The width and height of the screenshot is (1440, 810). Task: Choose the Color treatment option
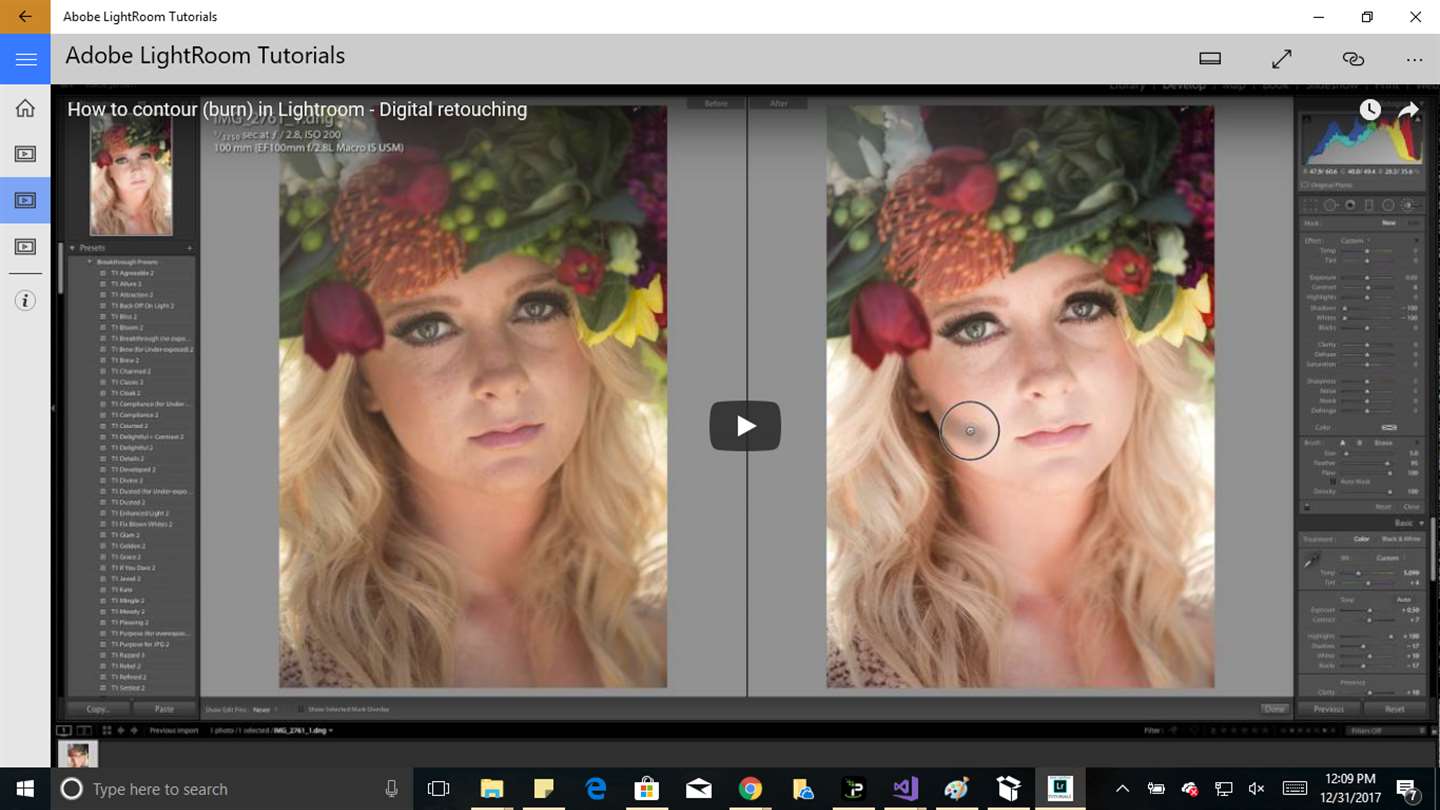click(x=1361, y=539)
